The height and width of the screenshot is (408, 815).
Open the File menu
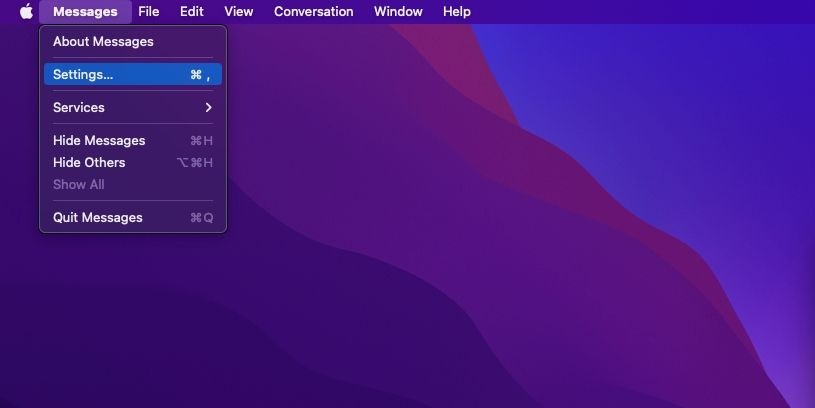(x=149, y=11)
